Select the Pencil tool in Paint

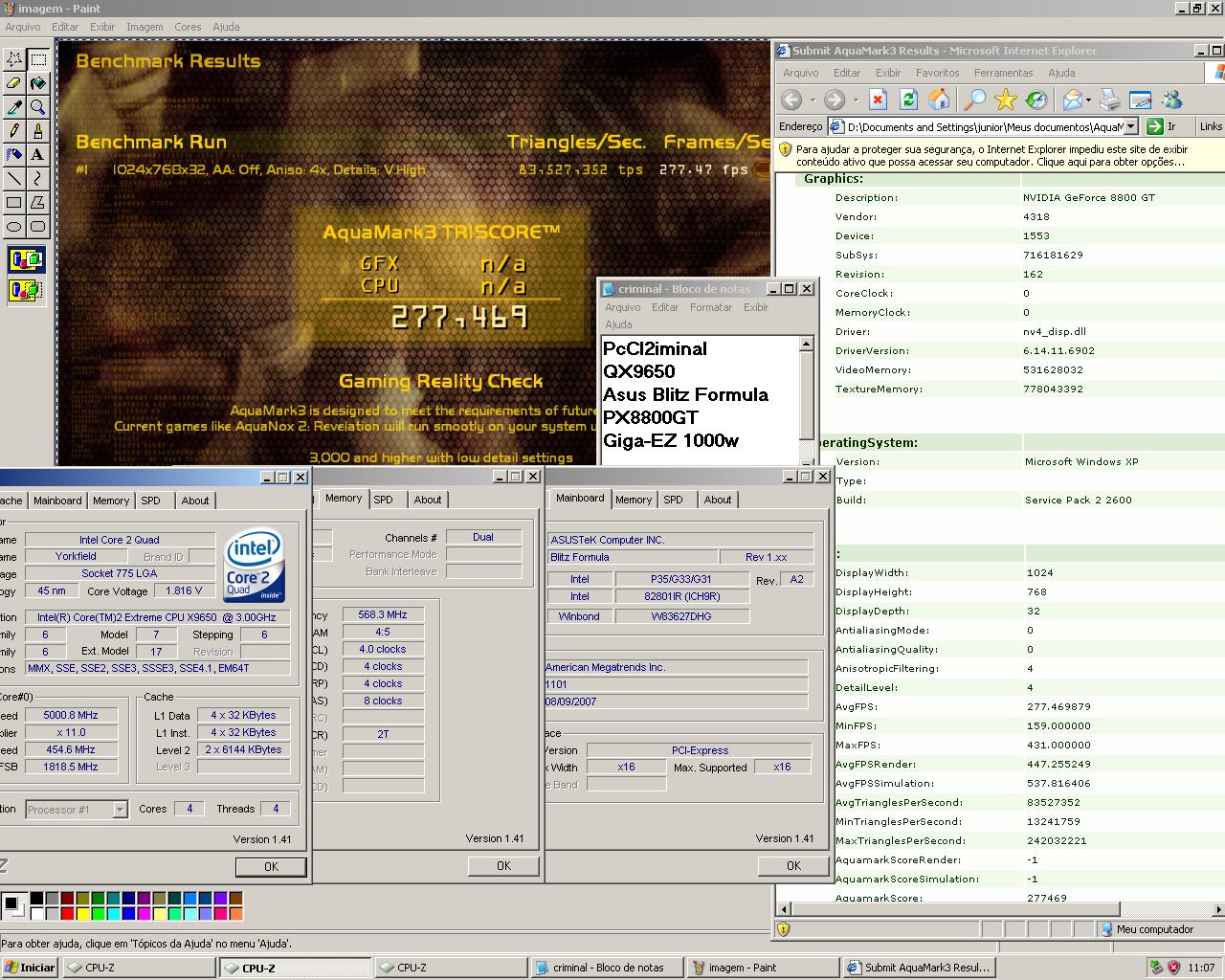coord(14,131)
